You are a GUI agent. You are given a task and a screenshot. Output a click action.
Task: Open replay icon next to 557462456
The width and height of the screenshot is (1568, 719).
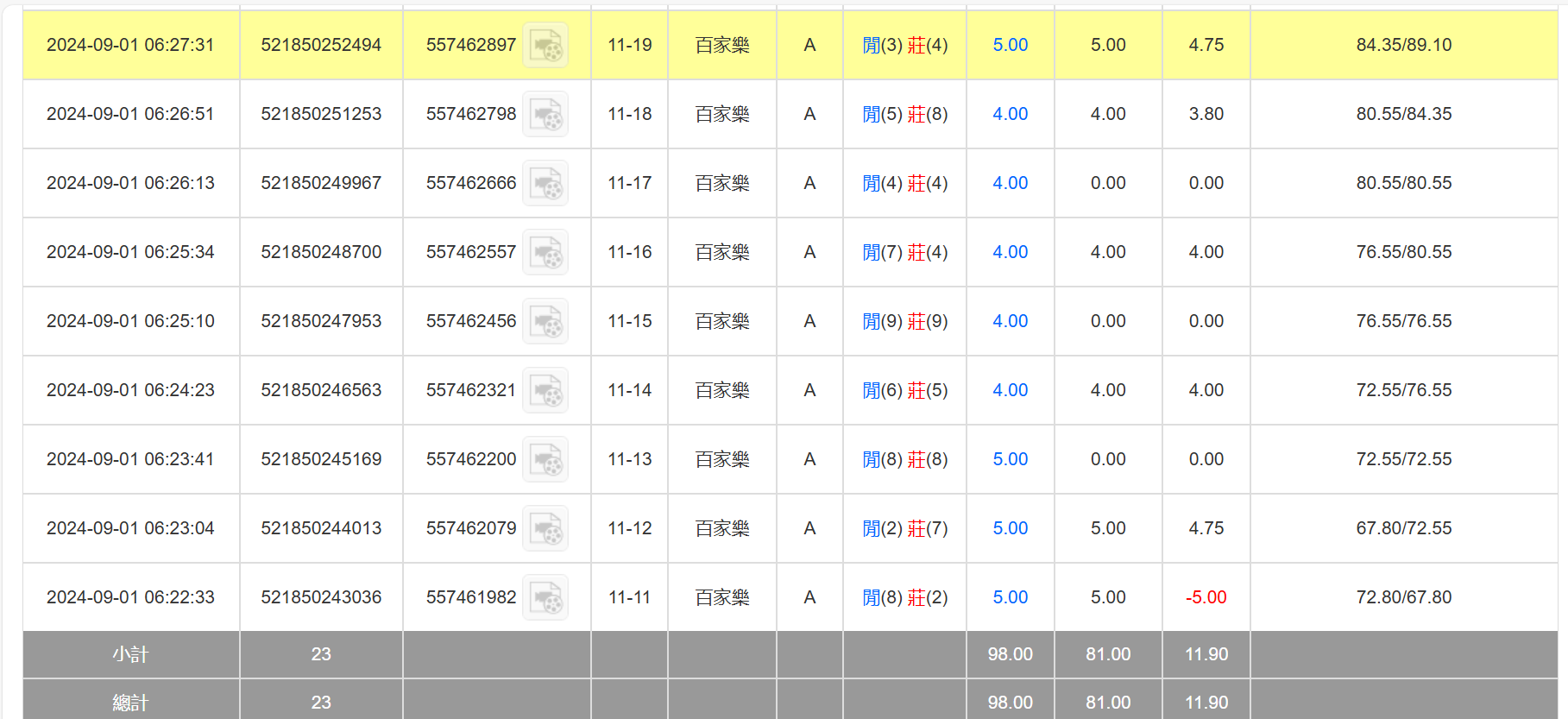[x=545, y=321]
